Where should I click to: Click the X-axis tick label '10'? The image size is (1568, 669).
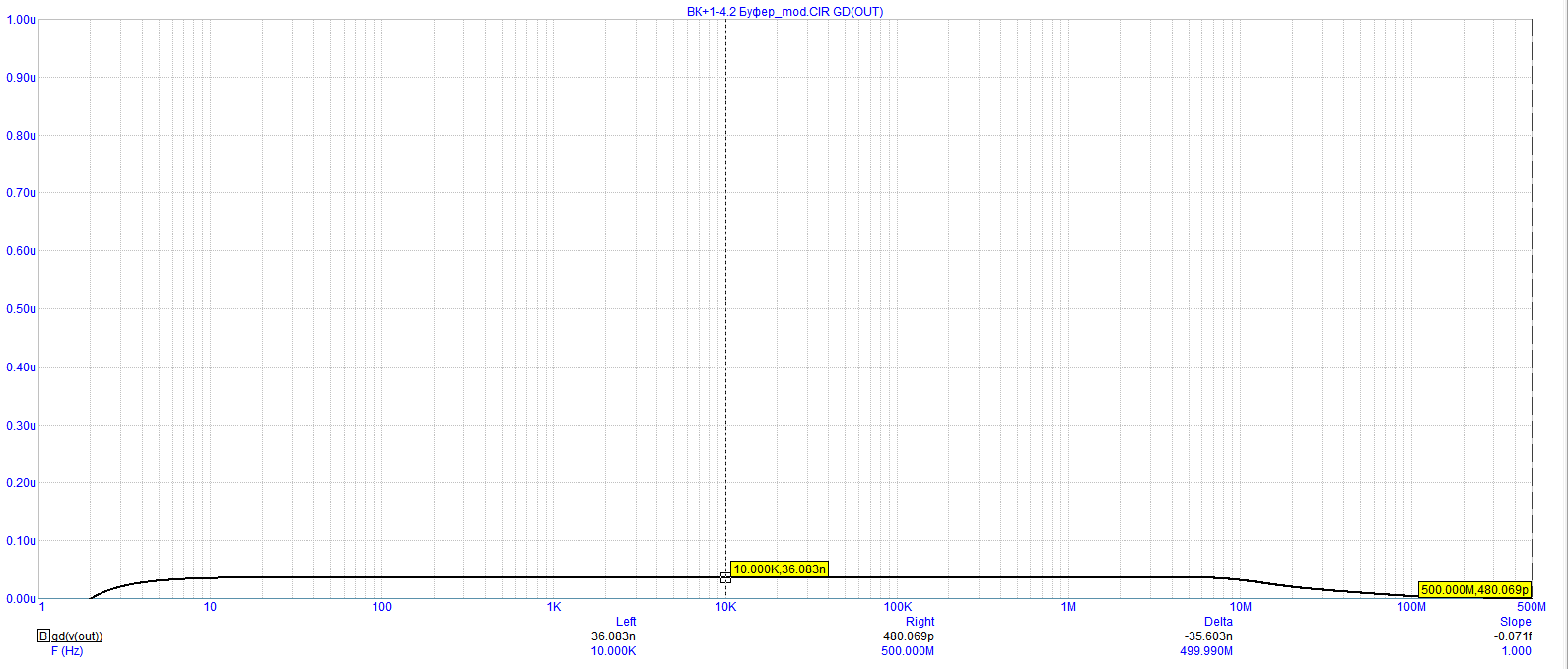pyautogui.click(x=210, y=607)
